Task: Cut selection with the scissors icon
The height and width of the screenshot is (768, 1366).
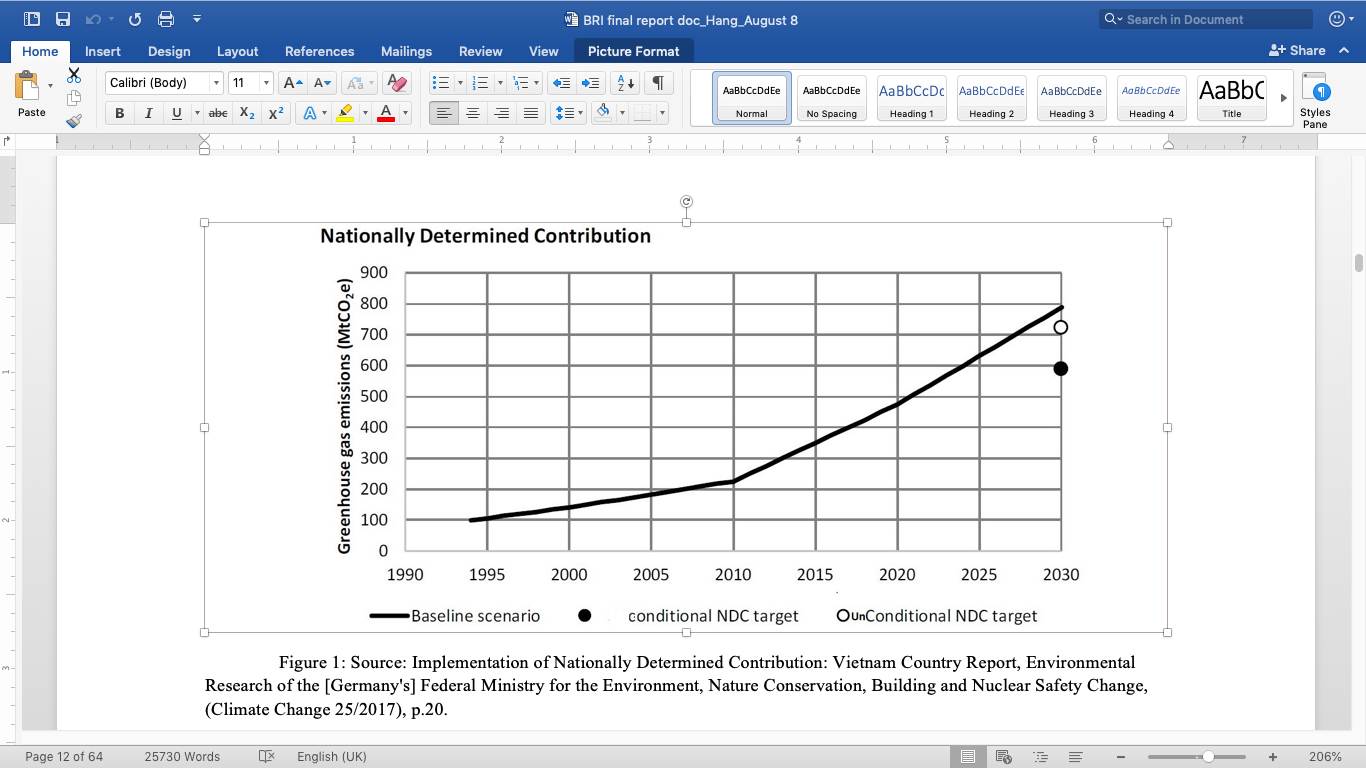Action: coord(74,76)
